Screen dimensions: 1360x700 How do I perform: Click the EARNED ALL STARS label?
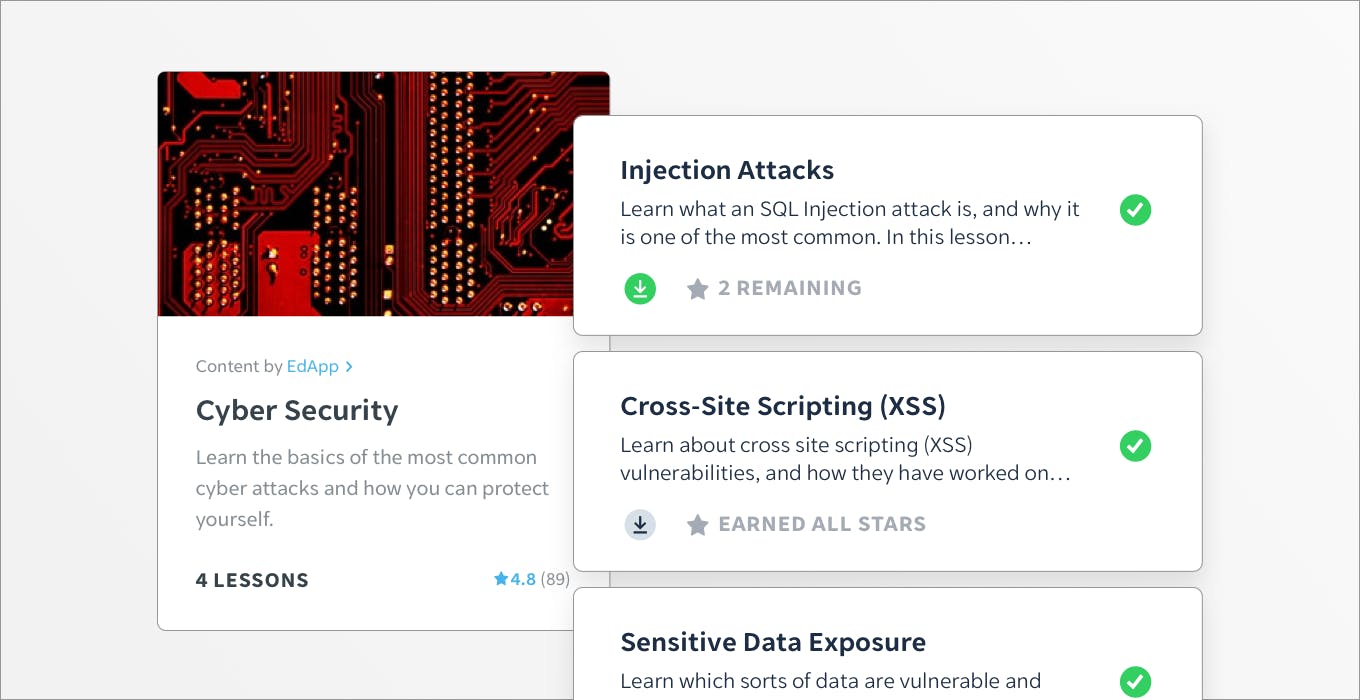822,524
